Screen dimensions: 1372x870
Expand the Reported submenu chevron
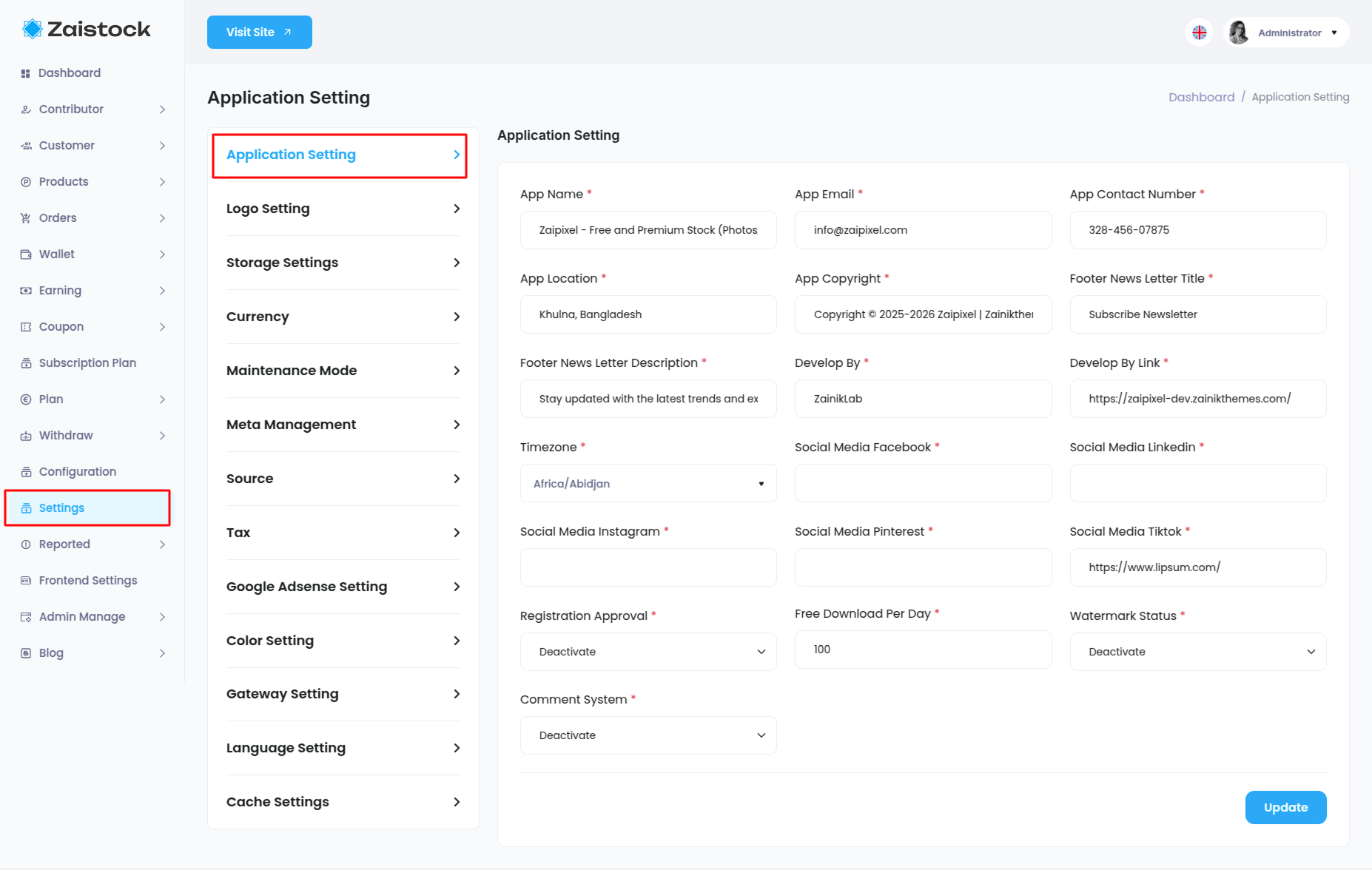[162, 544]
